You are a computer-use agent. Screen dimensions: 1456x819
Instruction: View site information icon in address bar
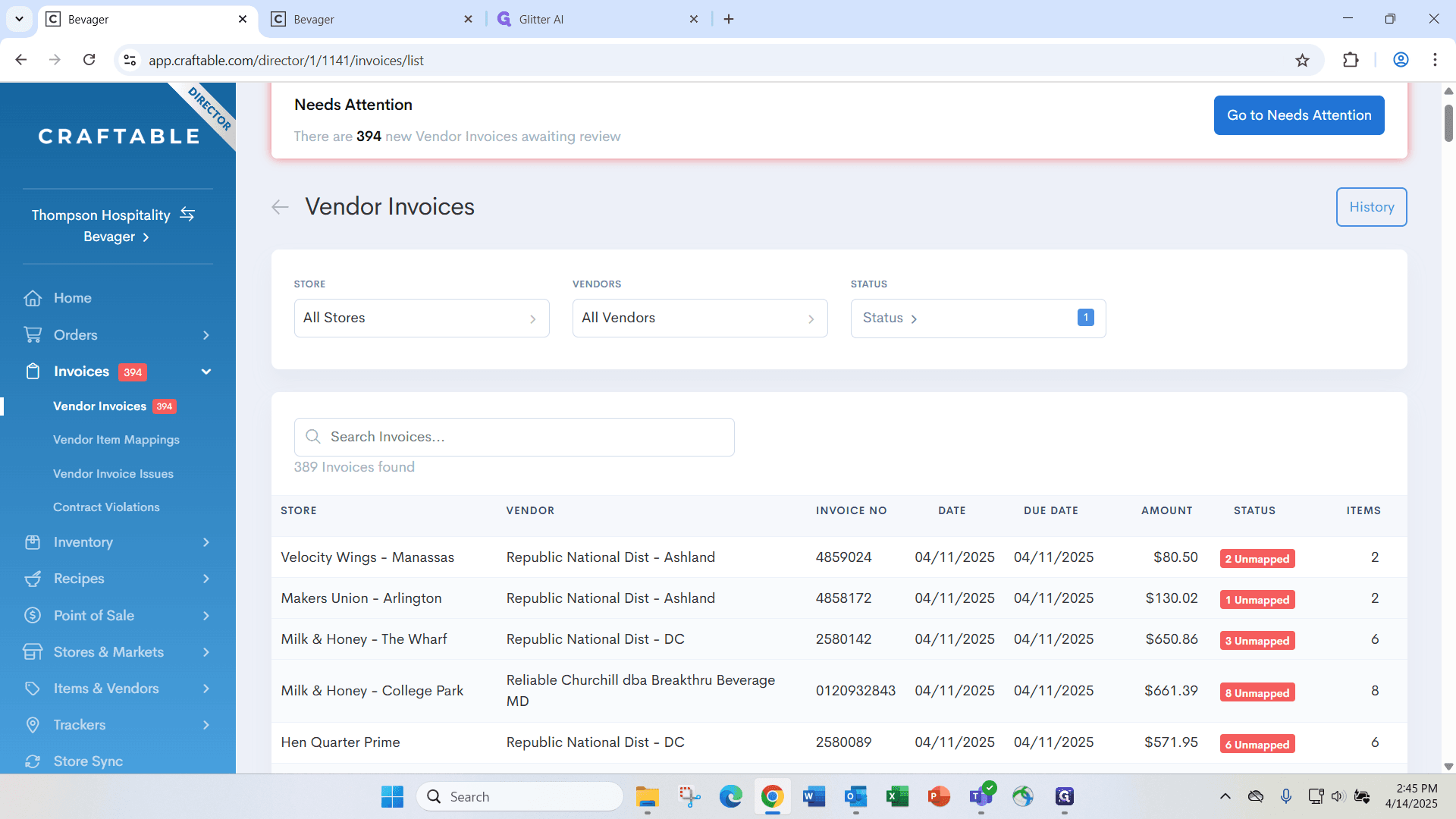pyautogui.click(x=130, y=60)
